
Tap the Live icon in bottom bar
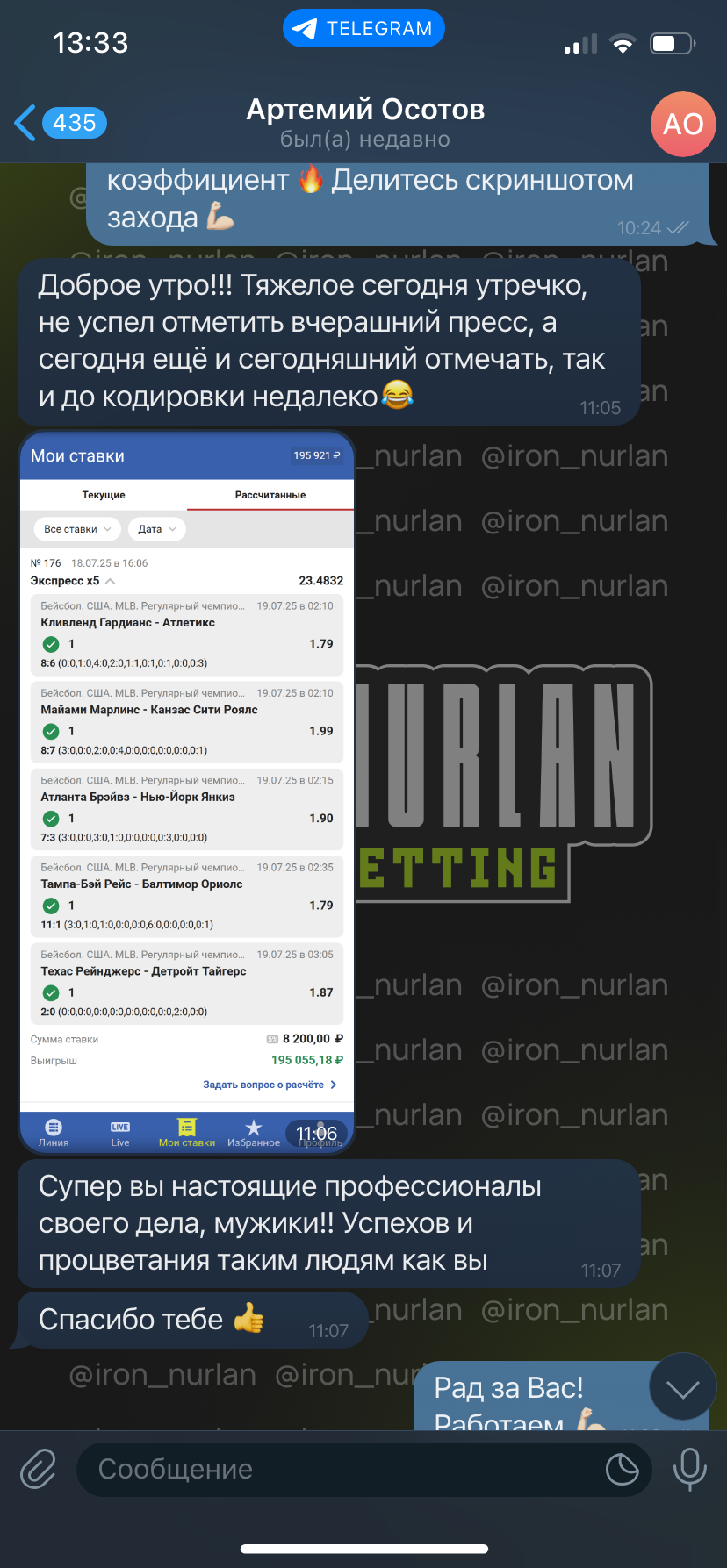click(x=120, y=1133)
